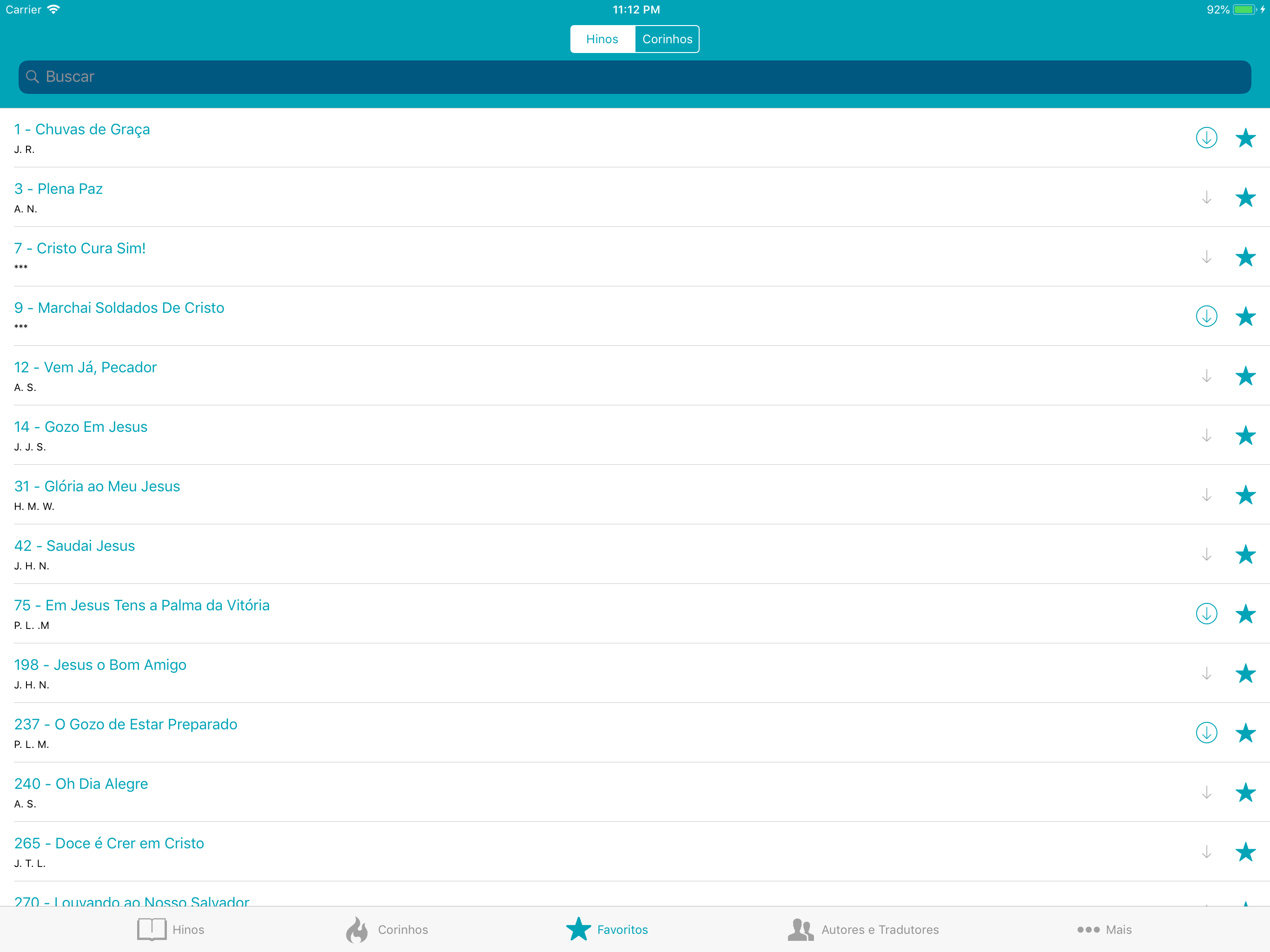Viewport: 1270px width, 952px height.
Task: Download audio for Glória ao Meu Jesus
Action: pos(1206,495)
